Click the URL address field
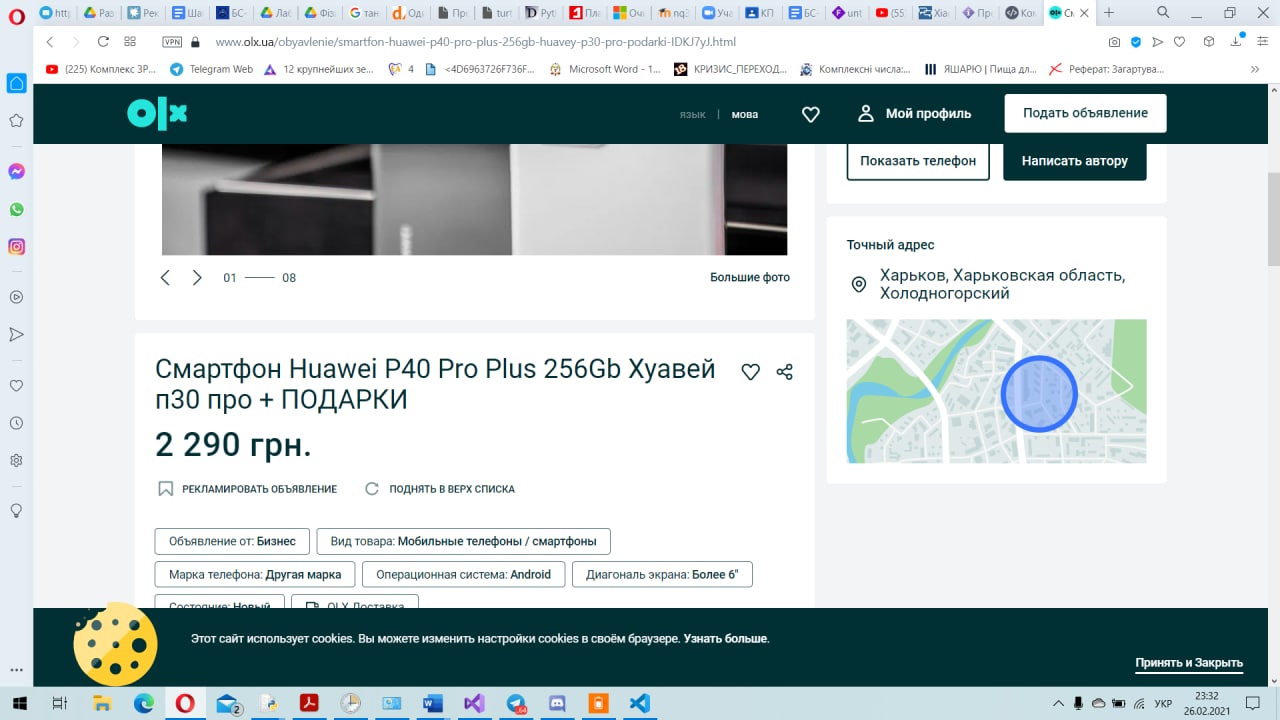1280x720 pixels. 640,42
